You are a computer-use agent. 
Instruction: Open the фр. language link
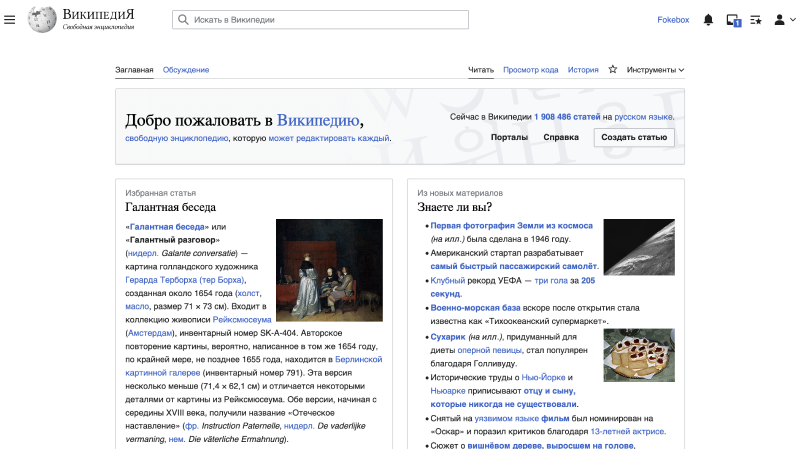click(191, 426)
